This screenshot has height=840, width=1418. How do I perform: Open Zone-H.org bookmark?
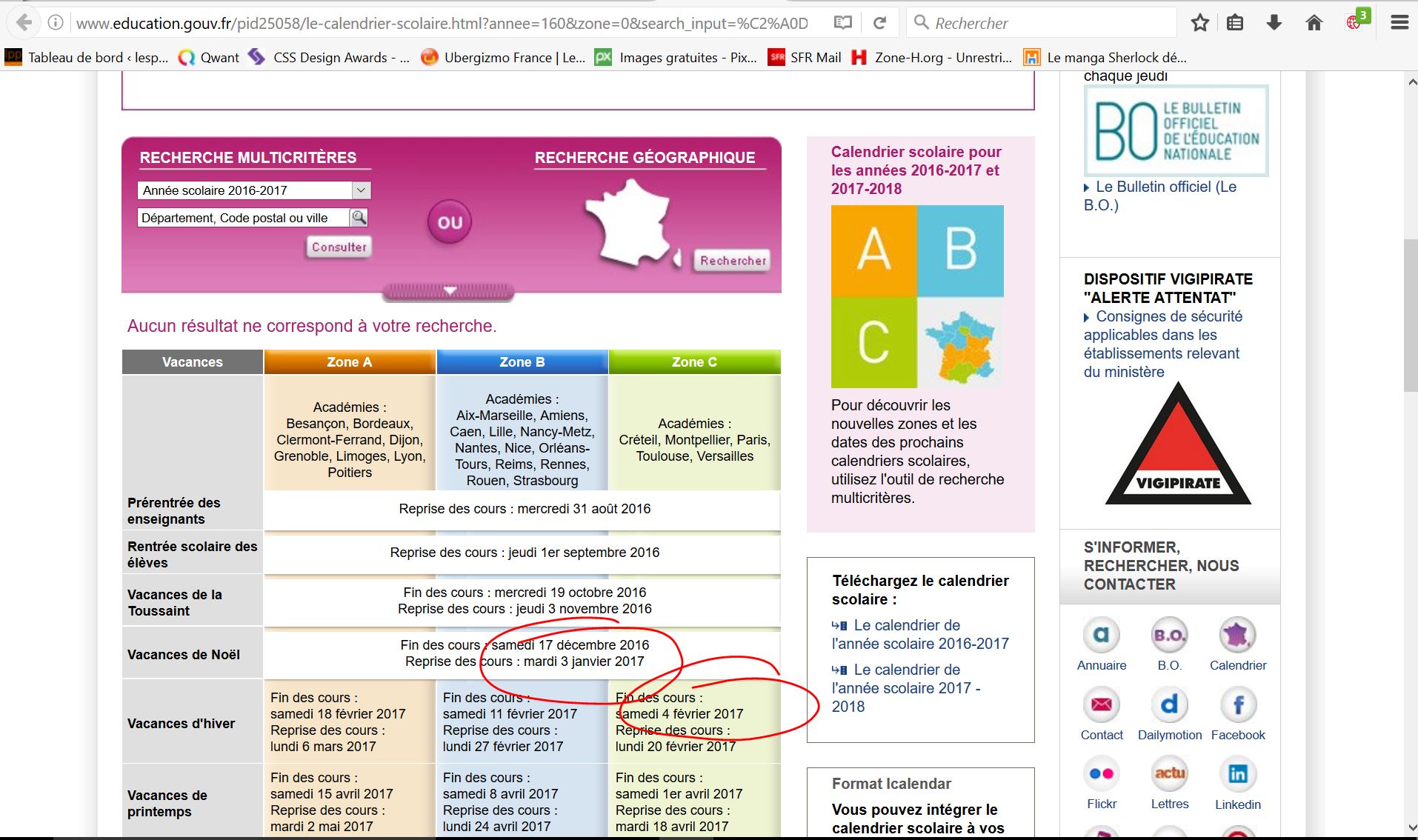click(932, 57)
